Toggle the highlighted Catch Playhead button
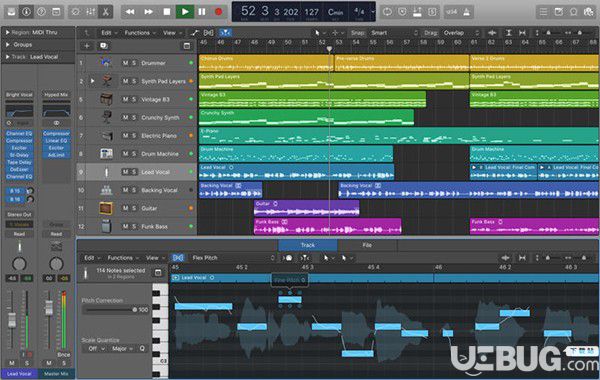The image size is (600, 380). [x=225, y=33]
